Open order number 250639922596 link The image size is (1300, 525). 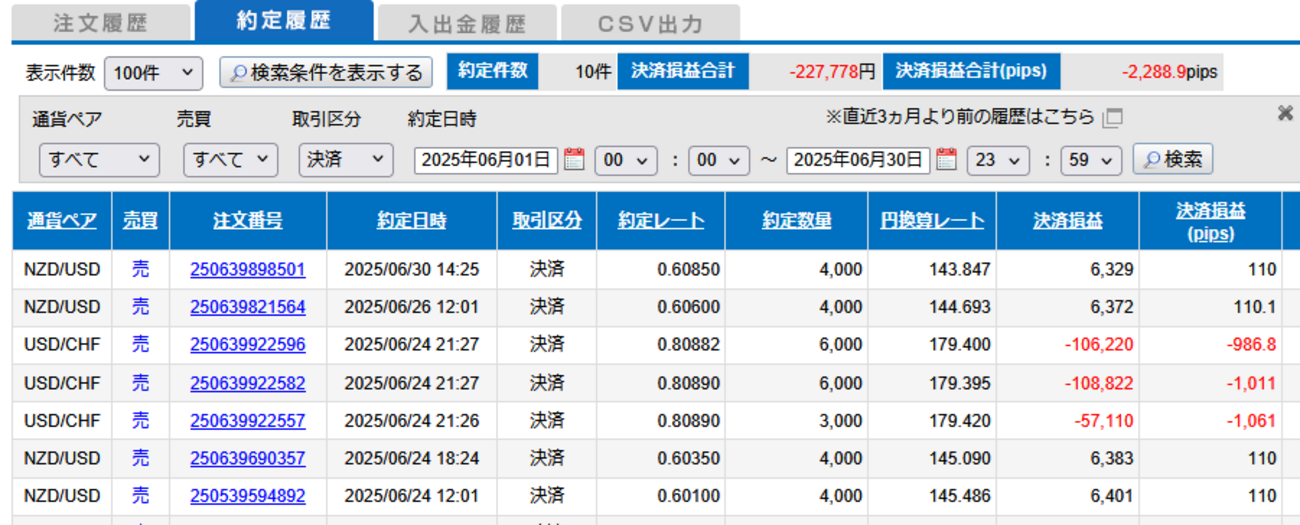click(x=248, y=345)
